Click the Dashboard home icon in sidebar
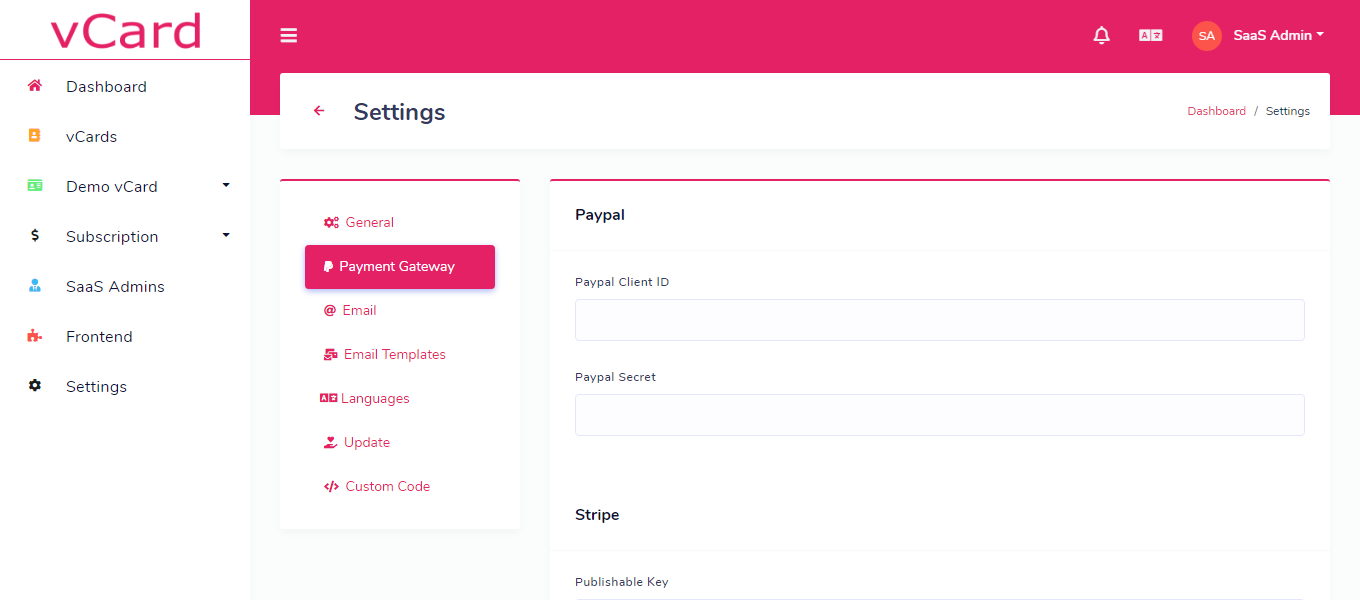This screenshot has height=600, width=1360. pos(35,86)
